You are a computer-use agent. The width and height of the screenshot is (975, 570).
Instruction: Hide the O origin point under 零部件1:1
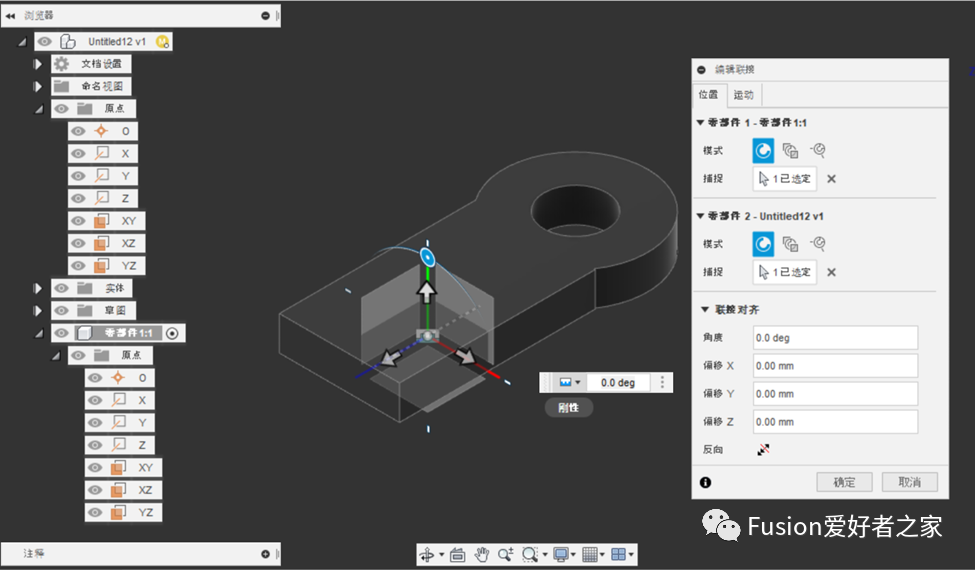pos(95,378)
